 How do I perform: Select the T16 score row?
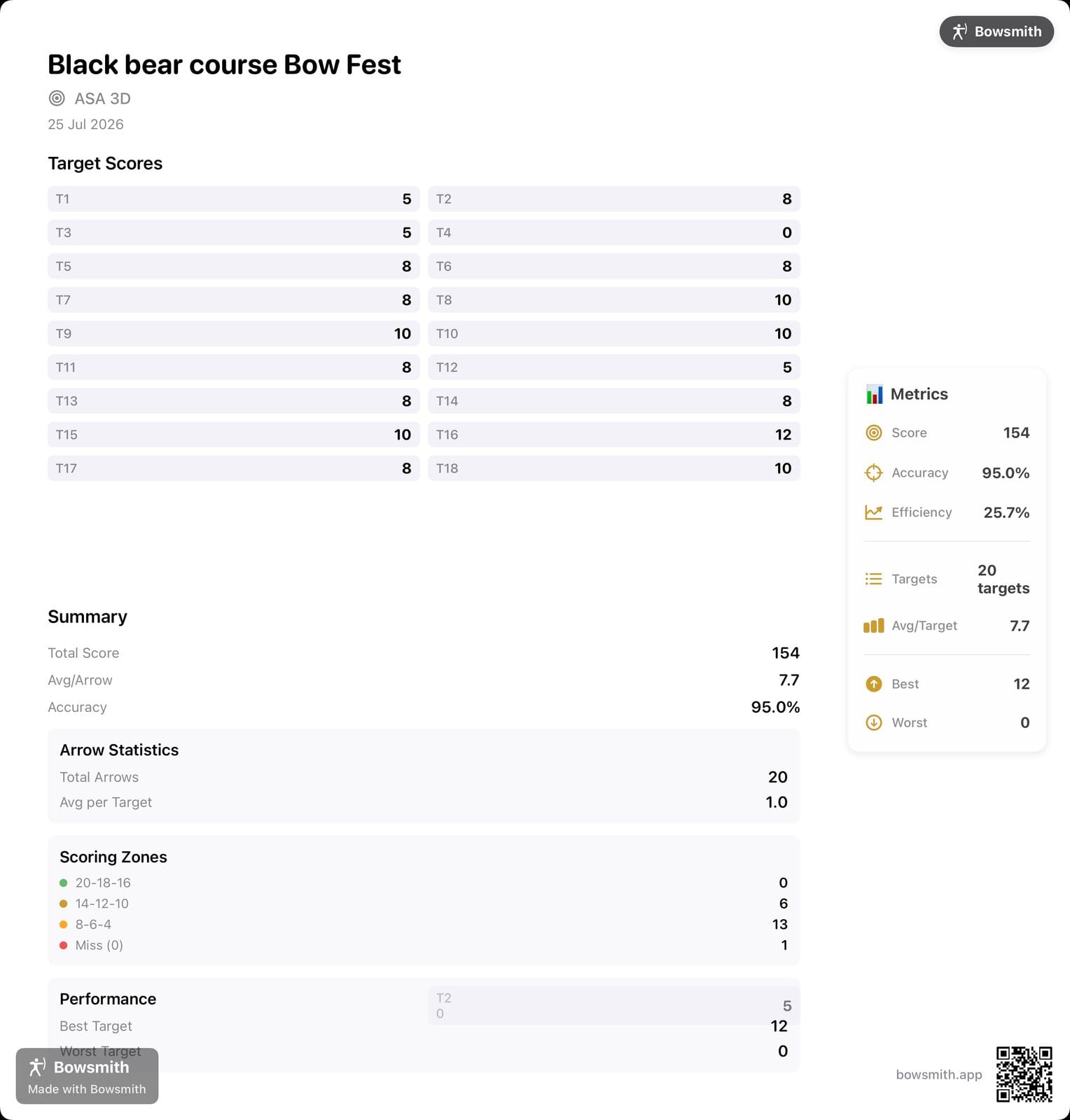(x=614, y=435)
